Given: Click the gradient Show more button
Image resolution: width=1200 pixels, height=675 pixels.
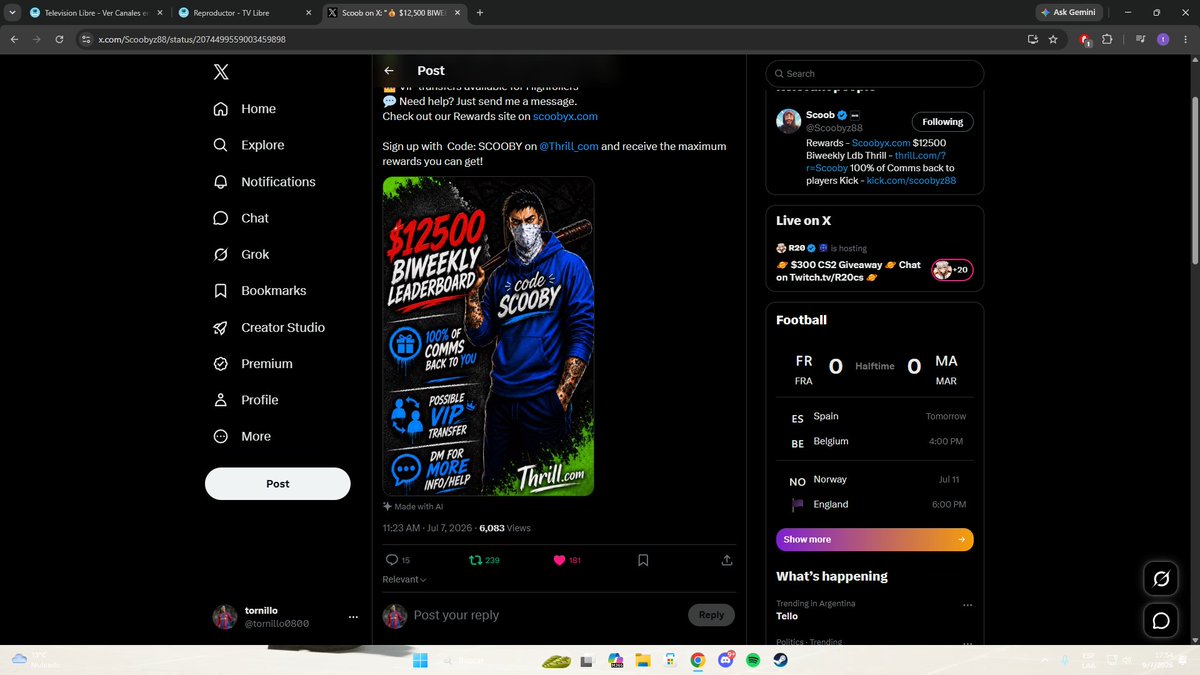Looking at the screenshot, I should 875,540.
